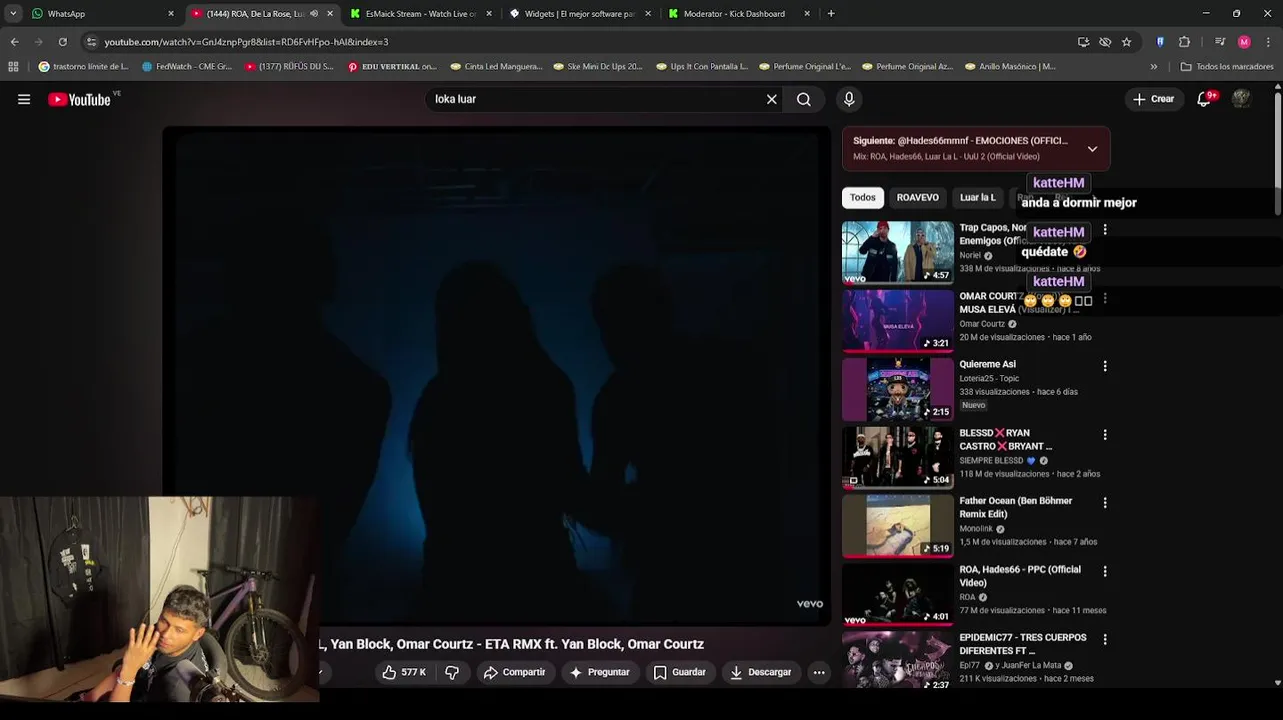Open Todos los marcadores folder
The height and width of the screenshot is (720, 1283).
[x=1227, y=67]
